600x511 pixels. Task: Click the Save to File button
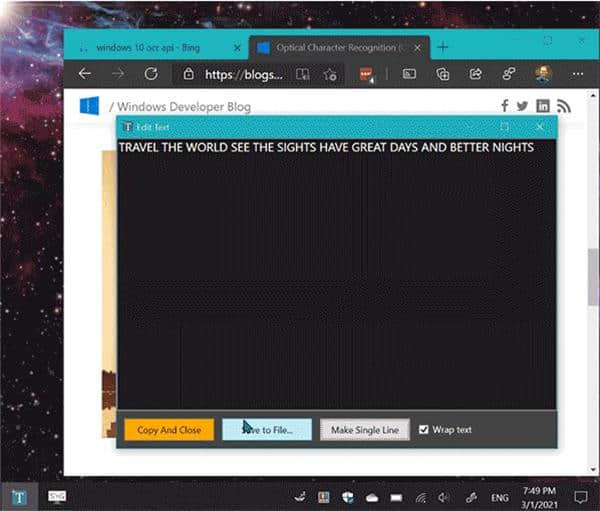coord(267,430)
